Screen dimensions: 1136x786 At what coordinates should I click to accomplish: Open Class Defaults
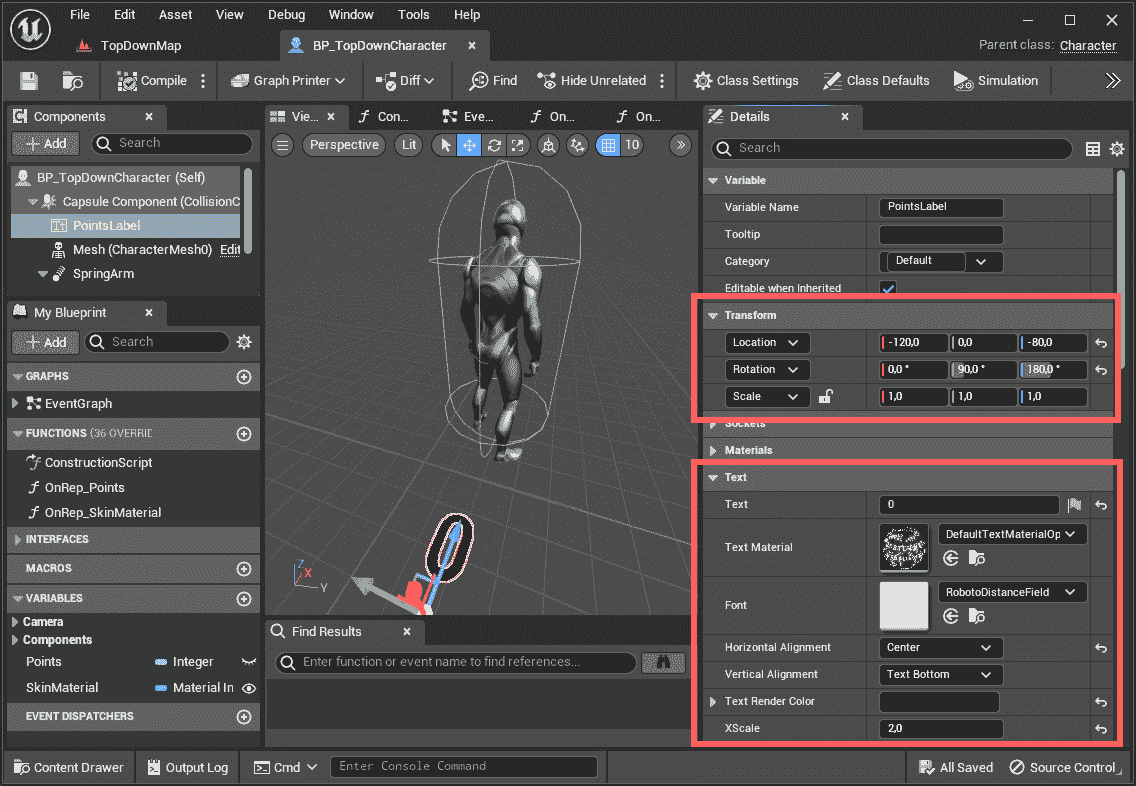(876, 81)
